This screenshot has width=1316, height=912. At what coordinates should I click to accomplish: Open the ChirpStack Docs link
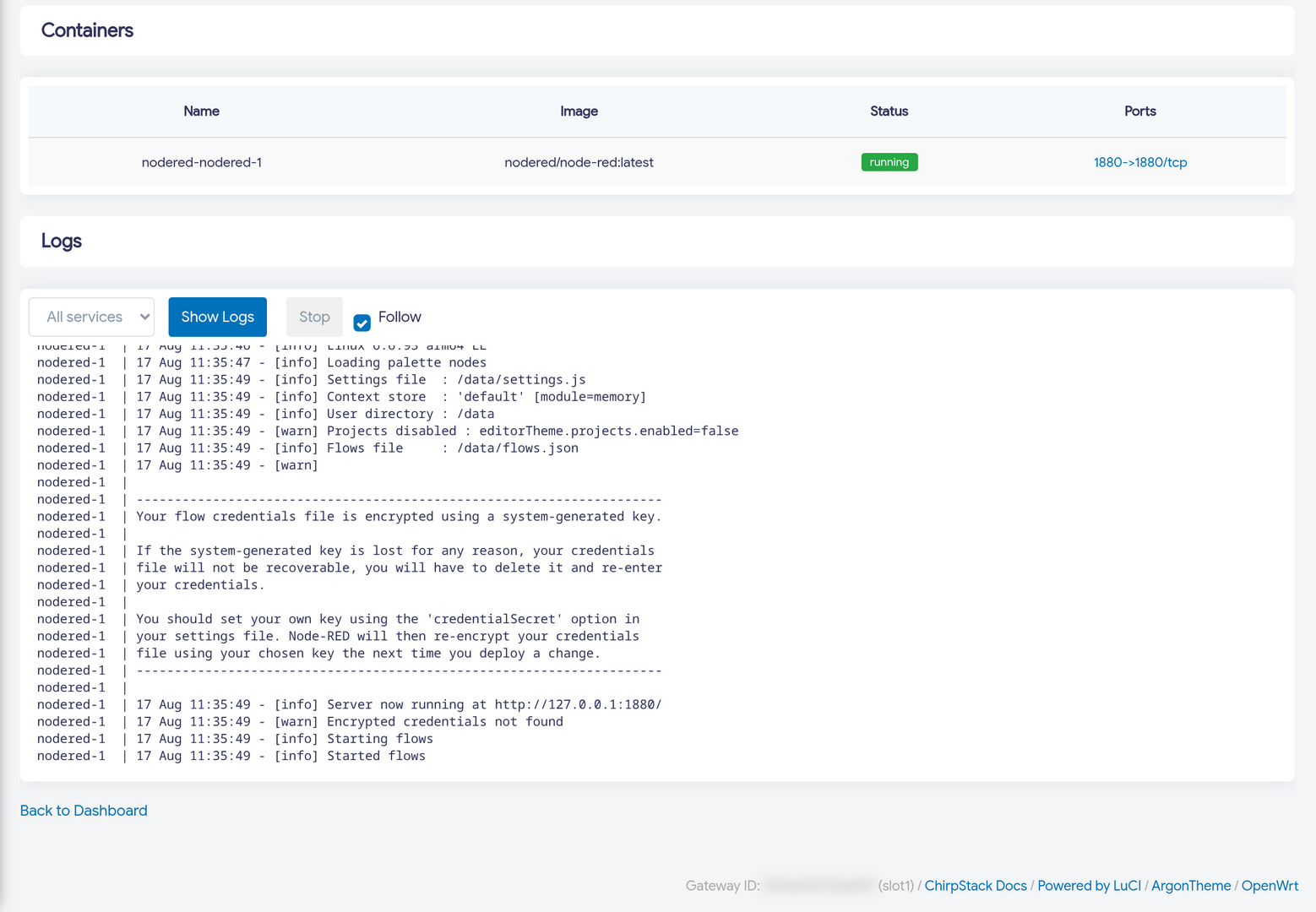pos(976,886)
